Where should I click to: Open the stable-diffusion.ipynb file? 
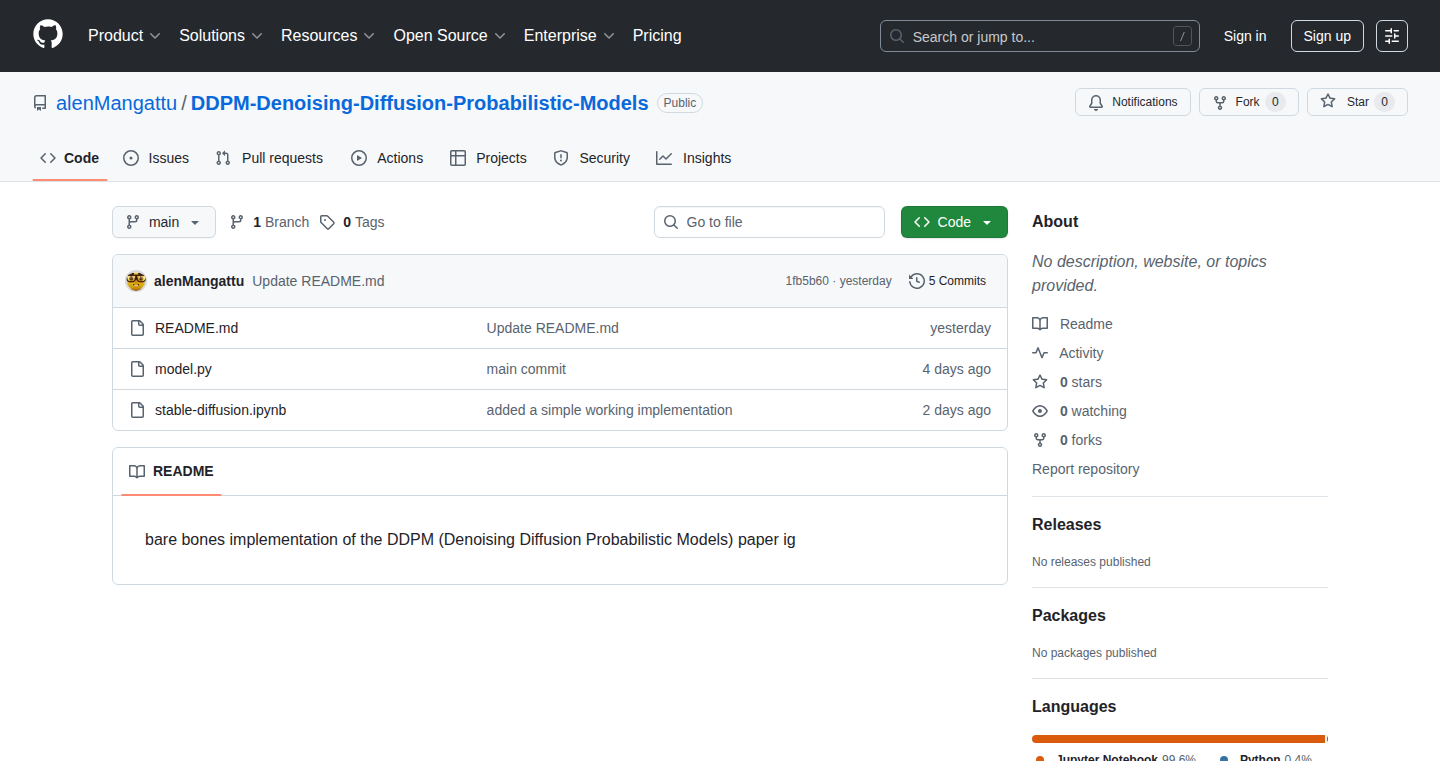(220, 410)
